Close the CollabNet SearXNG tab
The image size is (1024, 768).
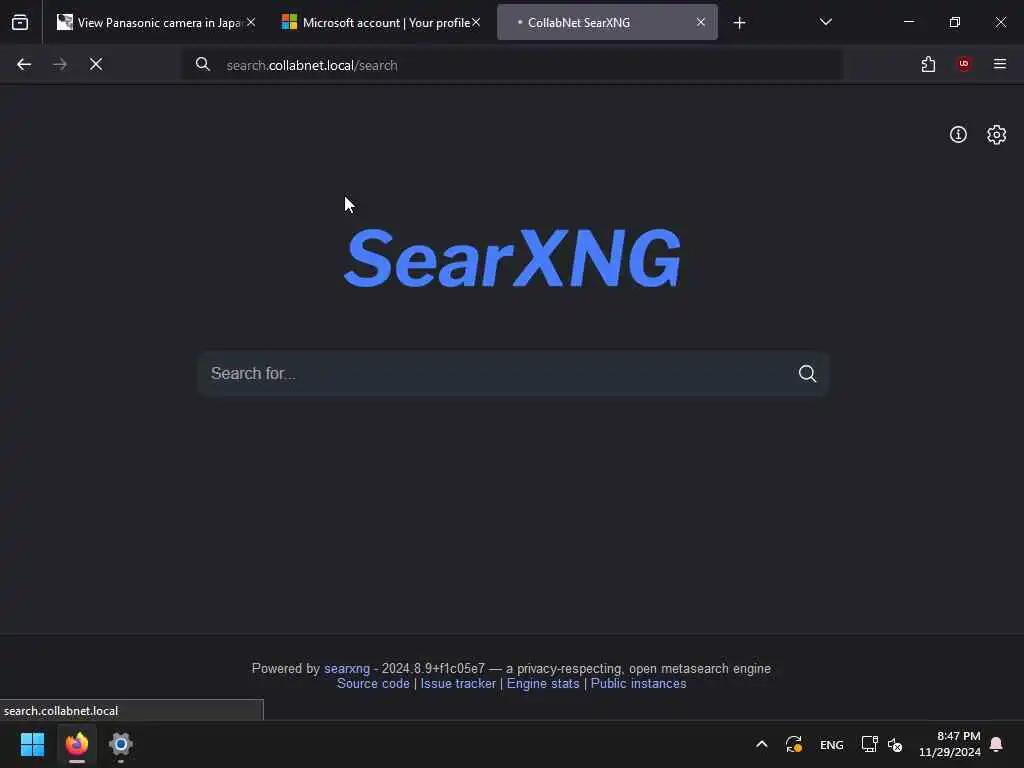[x=701, y=22]
